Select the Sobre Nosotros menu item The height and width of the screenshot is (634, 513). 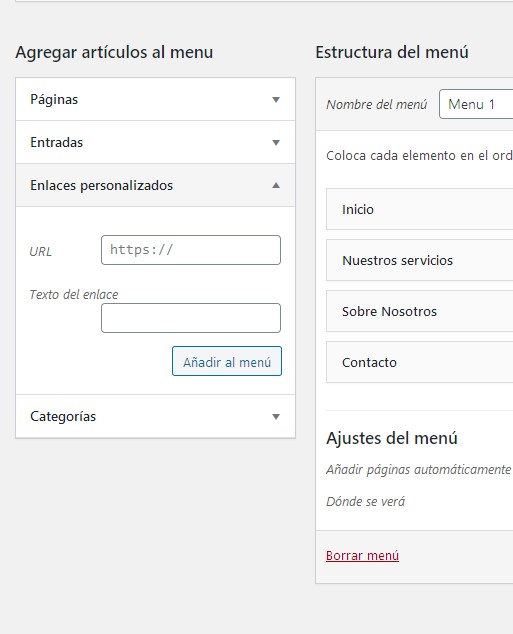(x=420, y=311)
